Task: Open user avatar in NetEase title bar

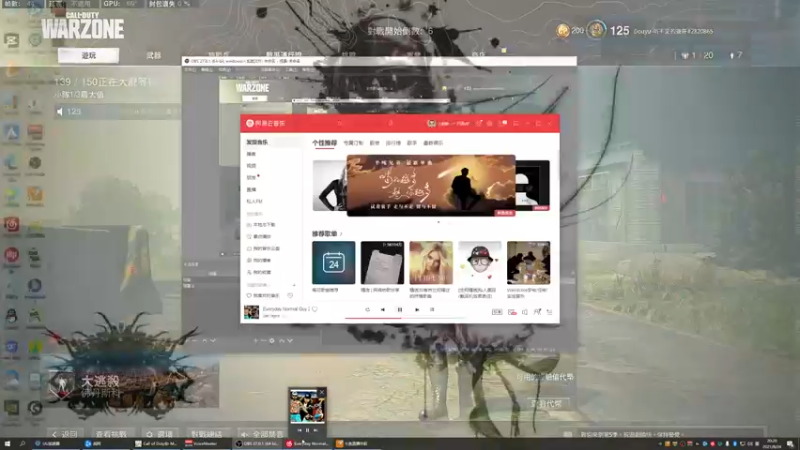Action: point(432,123)
